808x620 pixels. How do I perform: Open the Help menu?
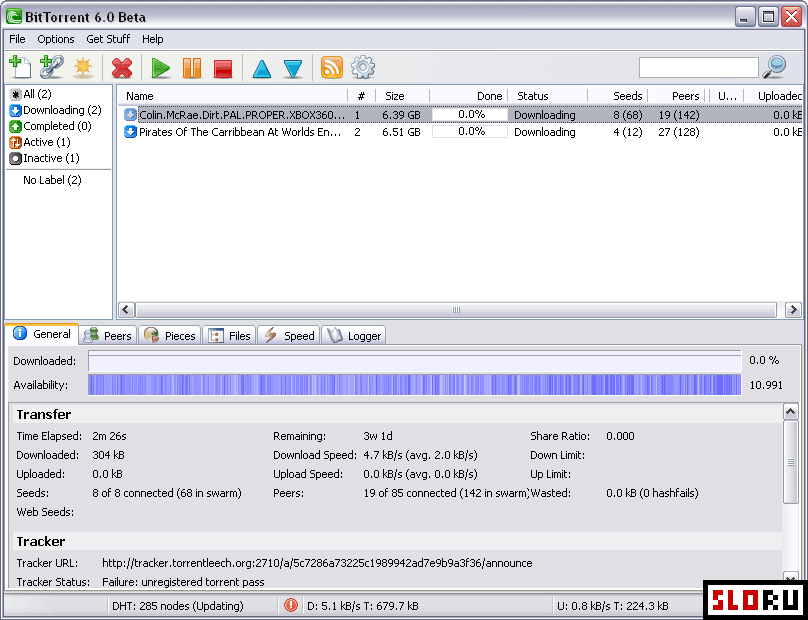coord(153,39)
